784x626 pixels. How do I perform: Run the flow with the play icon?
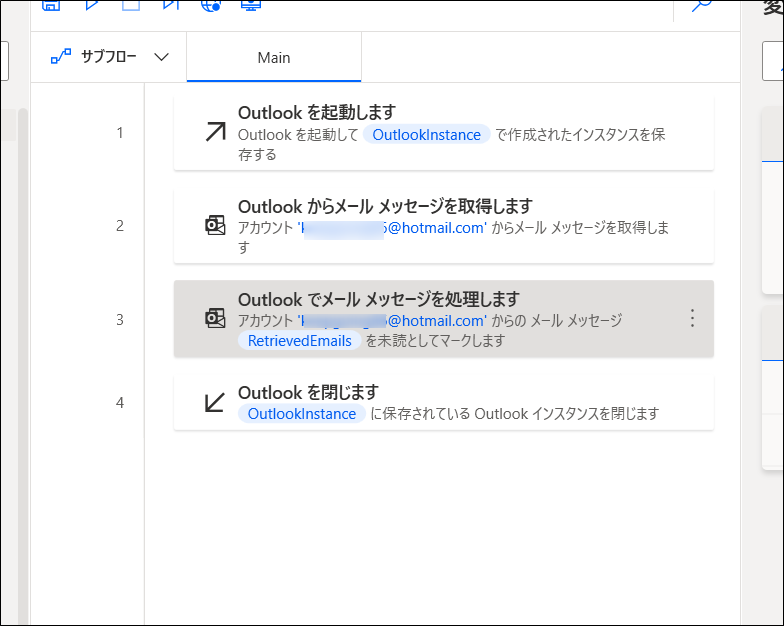coord(92,5)
